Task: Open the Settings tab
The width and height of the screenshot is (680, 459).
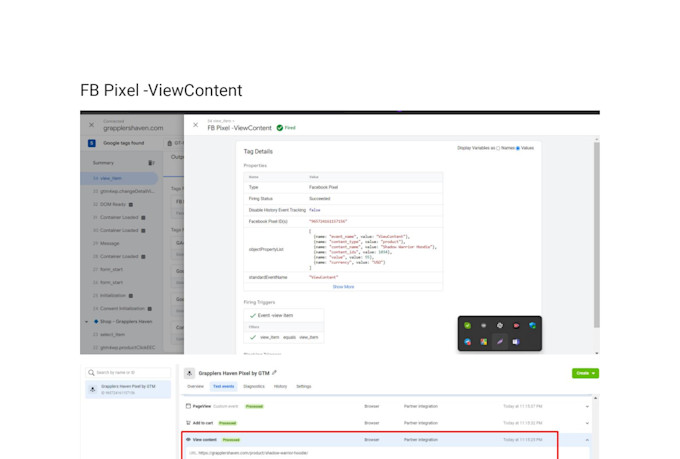Action: (x=304, y=386)
